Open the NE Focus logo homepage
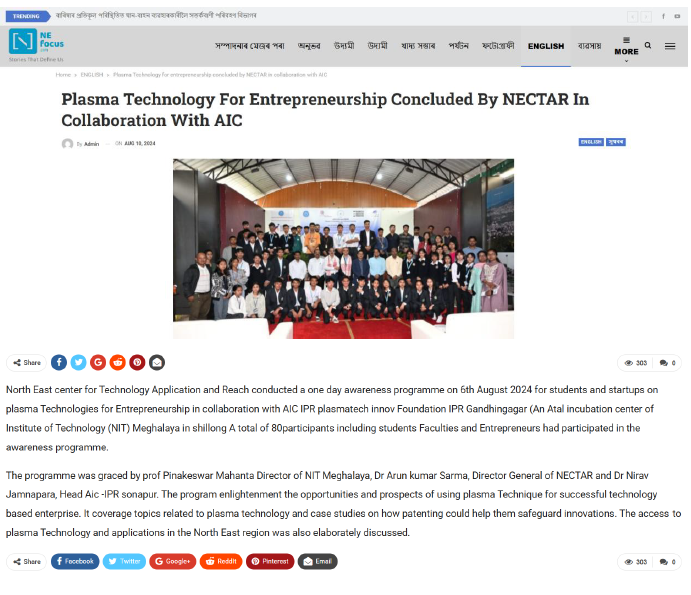The height and width of the screenshot is (595, 691). (37, 45)
